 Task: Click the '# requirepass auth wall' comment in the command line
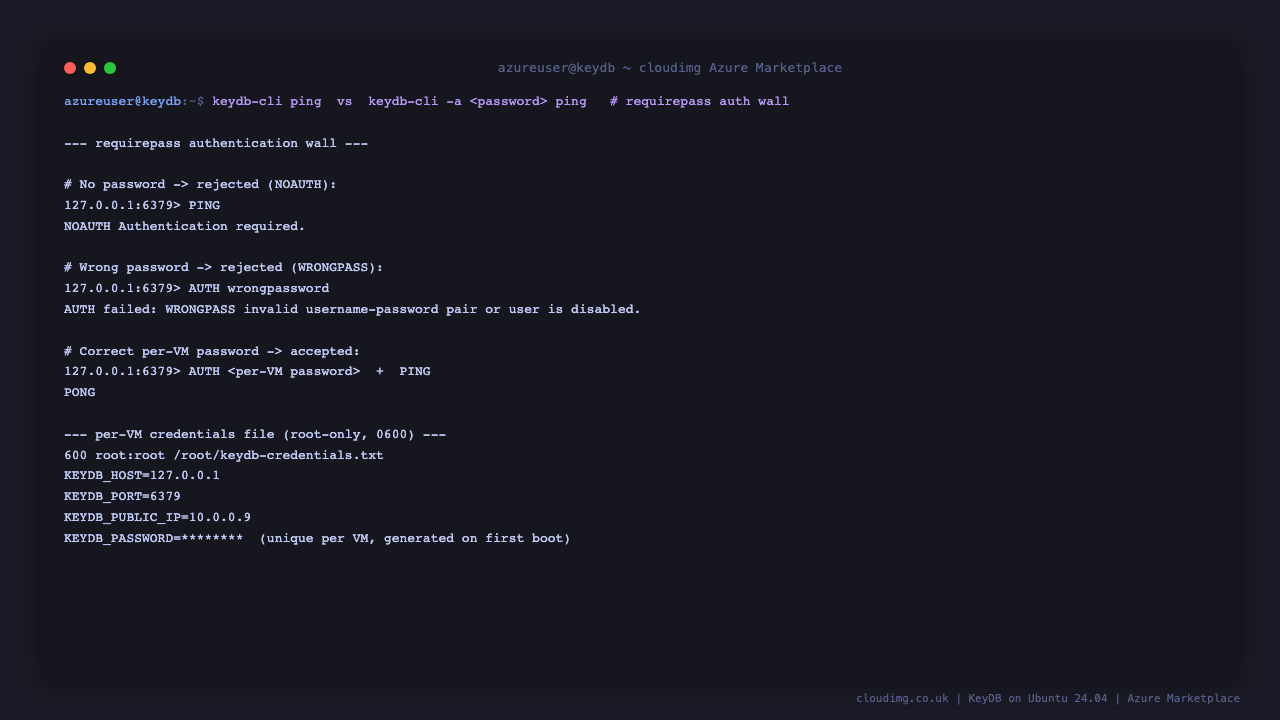pyautogui.click(x=699, y=102)
